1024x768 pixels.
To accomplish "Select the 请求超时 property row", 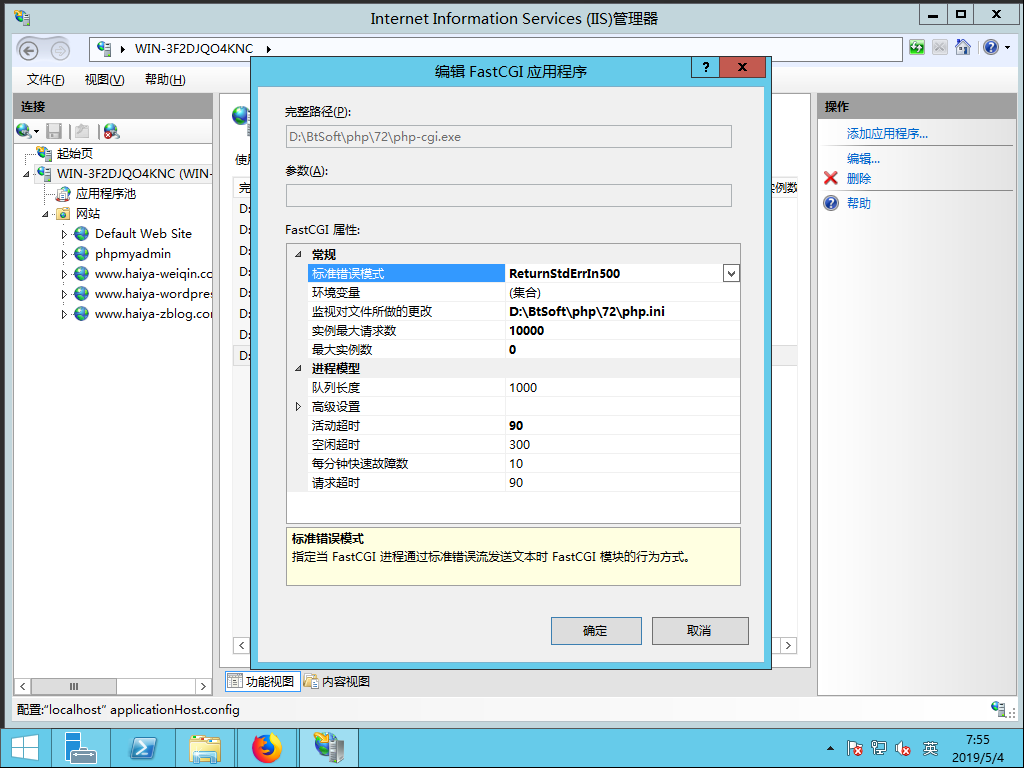I will pos(524,483).
